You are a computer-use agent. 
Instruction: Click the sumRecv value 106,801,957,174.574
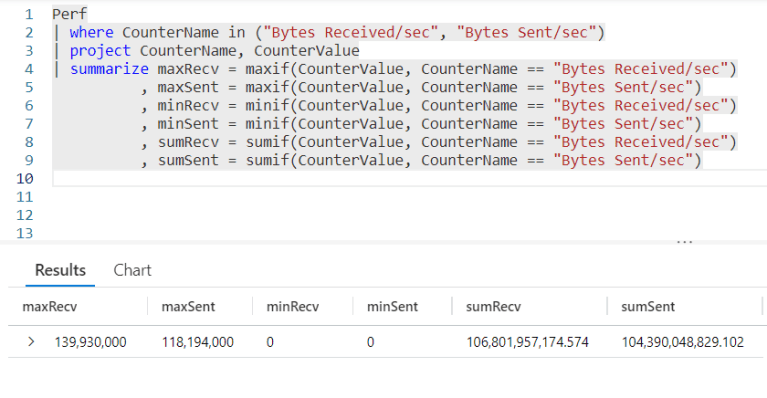tap(527, 342)
